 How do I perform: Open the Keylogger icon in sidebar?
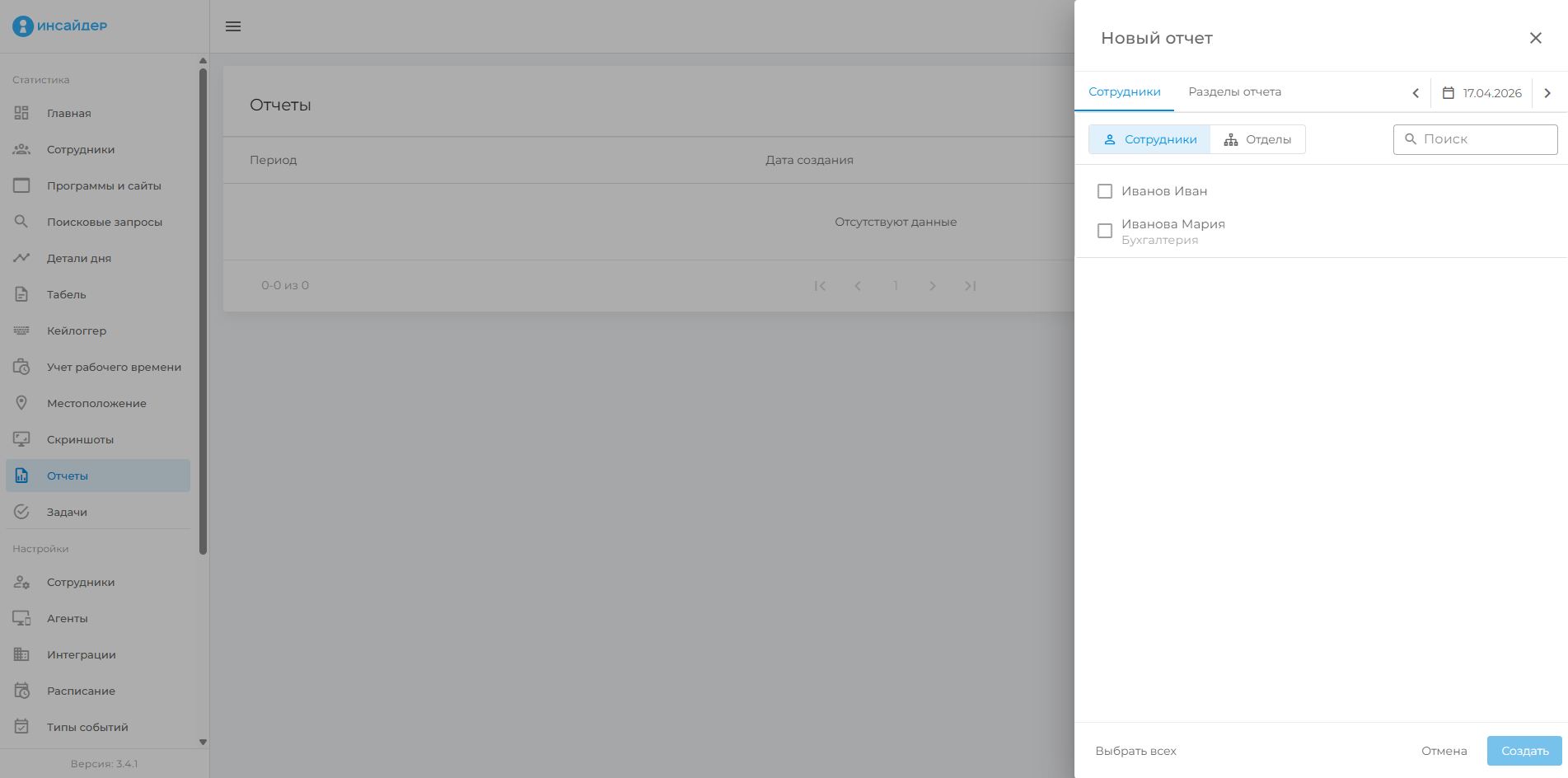[x=21, y=330]
